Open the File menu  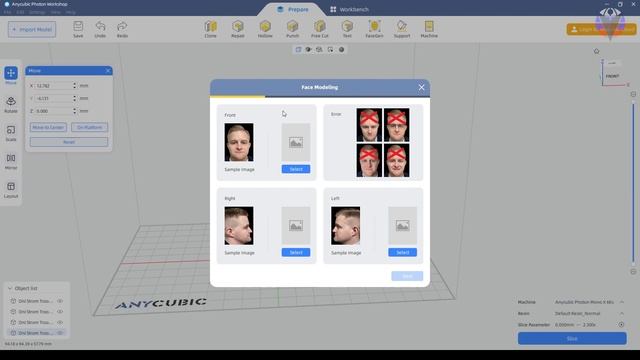[x=7, y=12]
